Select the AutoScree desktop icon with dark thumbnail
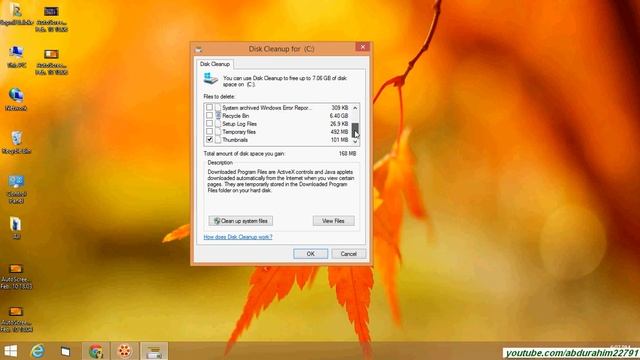The height and width of the screenshot is (360, 640). 51,18
